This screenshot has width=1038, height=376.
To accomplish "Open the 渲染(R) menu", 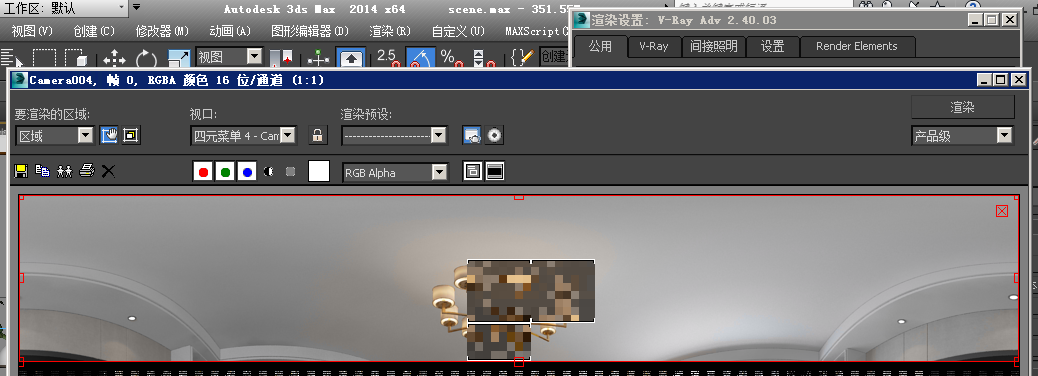I will point(390,31).
